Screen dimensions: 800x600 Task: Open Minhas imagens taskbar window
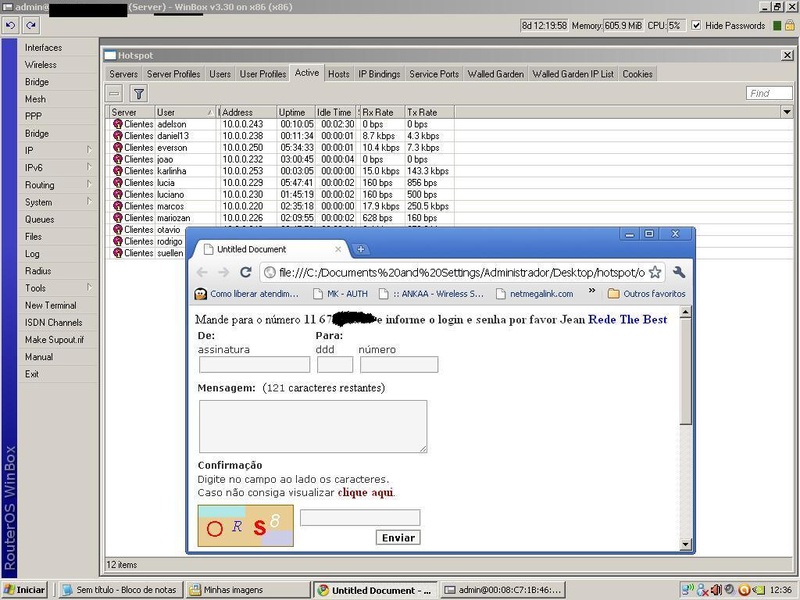pos(247,590)
